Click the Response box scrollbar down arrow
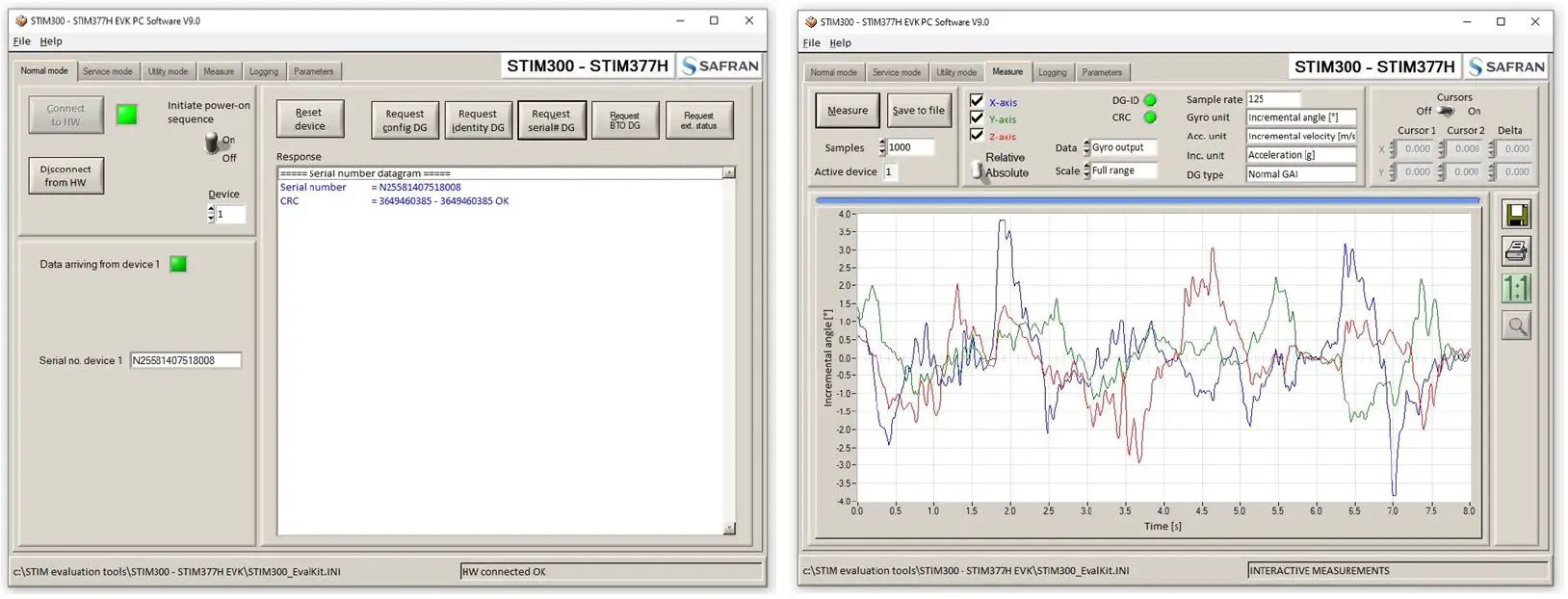The height and width of the screenshot is (599, 1568). 729,528
